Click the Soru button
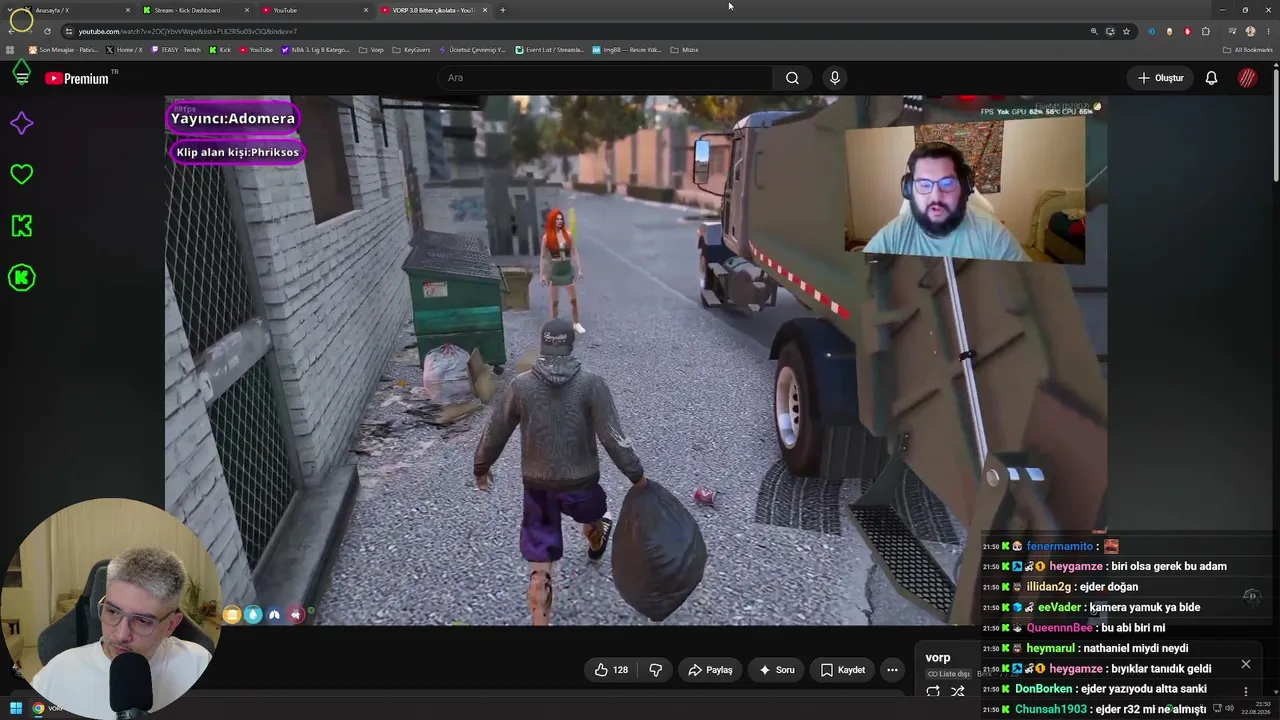The image size is (1280, 720). coord(776,670)
